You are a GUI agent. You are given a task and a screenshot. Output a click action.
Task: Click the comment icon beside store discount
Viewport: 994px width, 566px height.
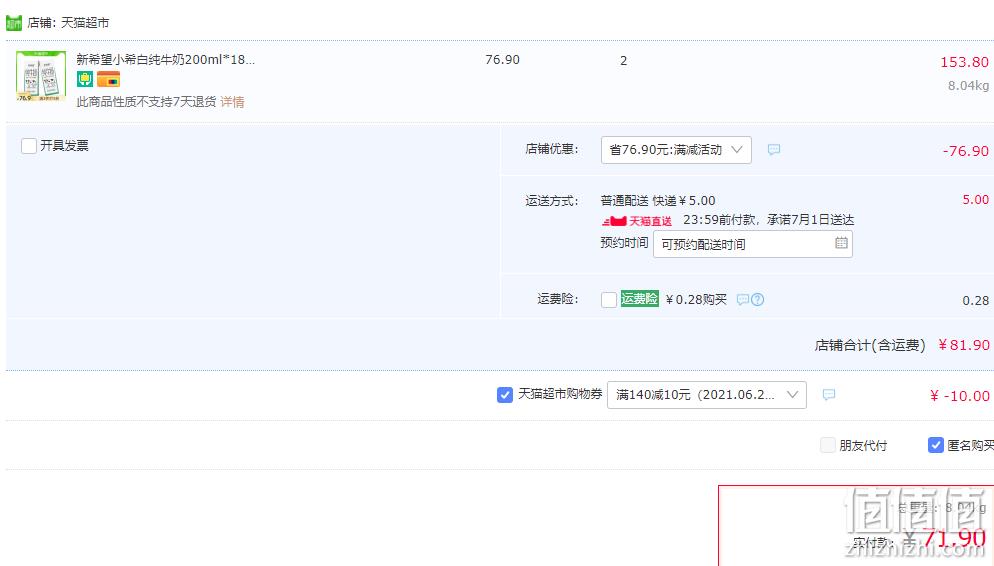coord(774,150)
